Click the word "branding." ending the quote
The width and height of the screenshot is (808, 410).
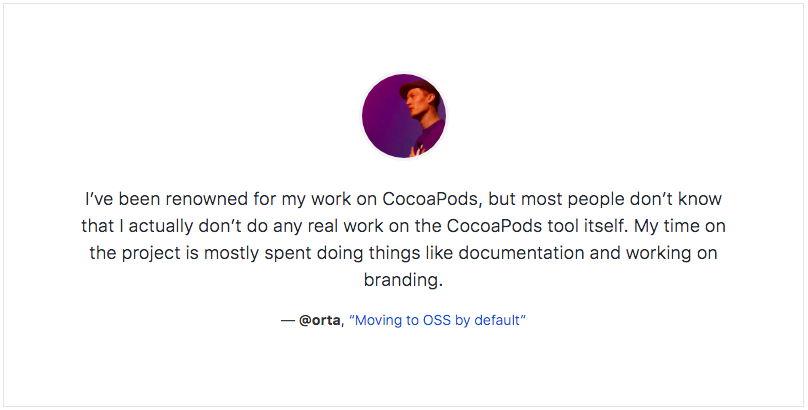coord(403,280)
